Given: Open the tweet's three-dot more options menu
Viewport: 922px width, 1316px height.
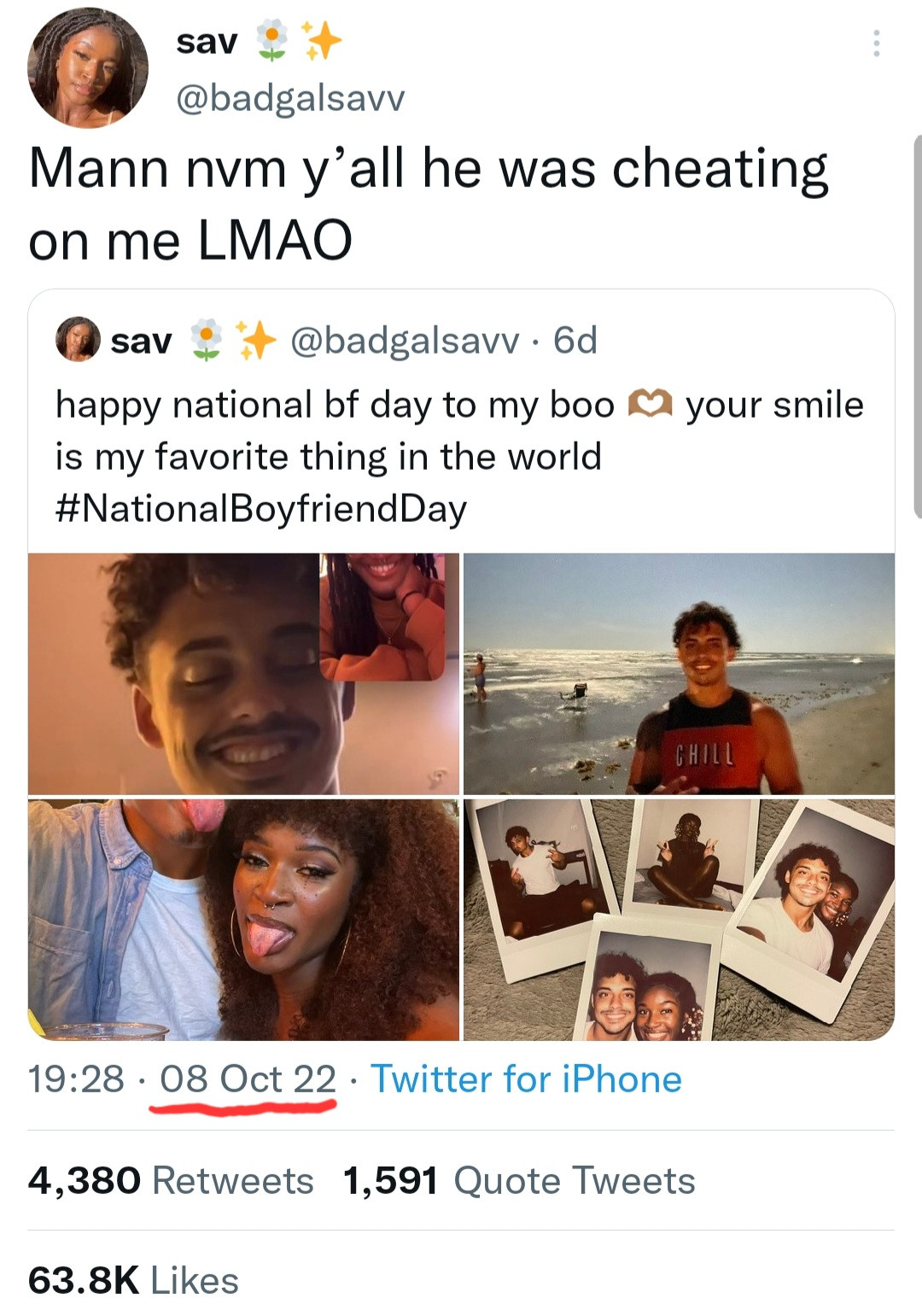Looking at the screenshot, I should point(876,44).
